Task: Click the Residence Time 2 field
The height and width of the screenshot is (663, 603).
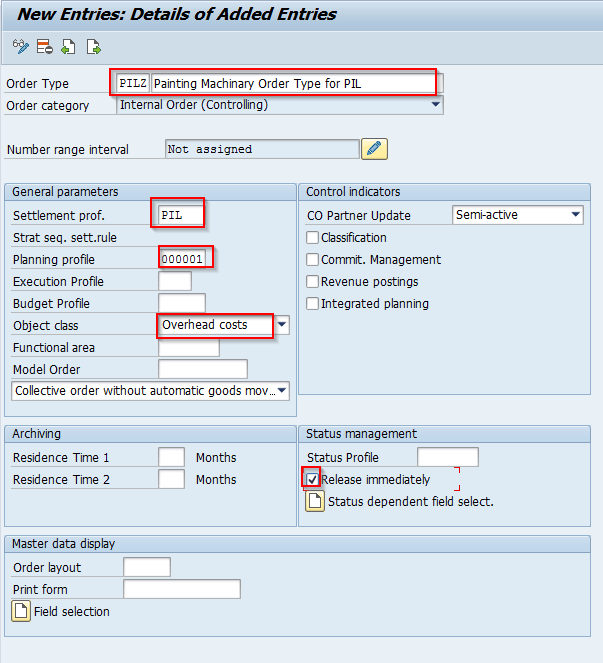Action: tap(171, 479)
